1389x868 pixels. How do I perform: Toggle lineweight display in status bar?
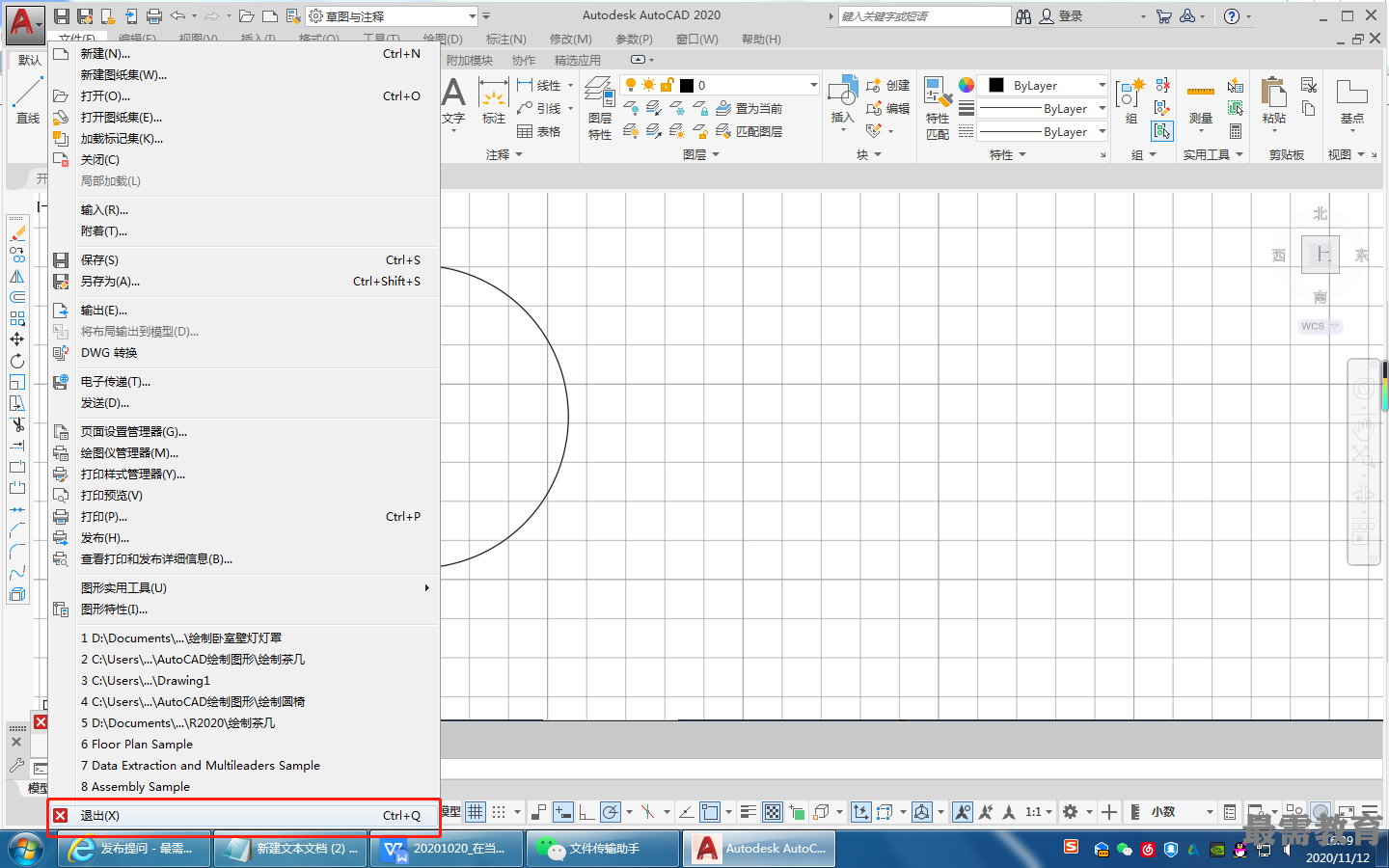[749, 812]
